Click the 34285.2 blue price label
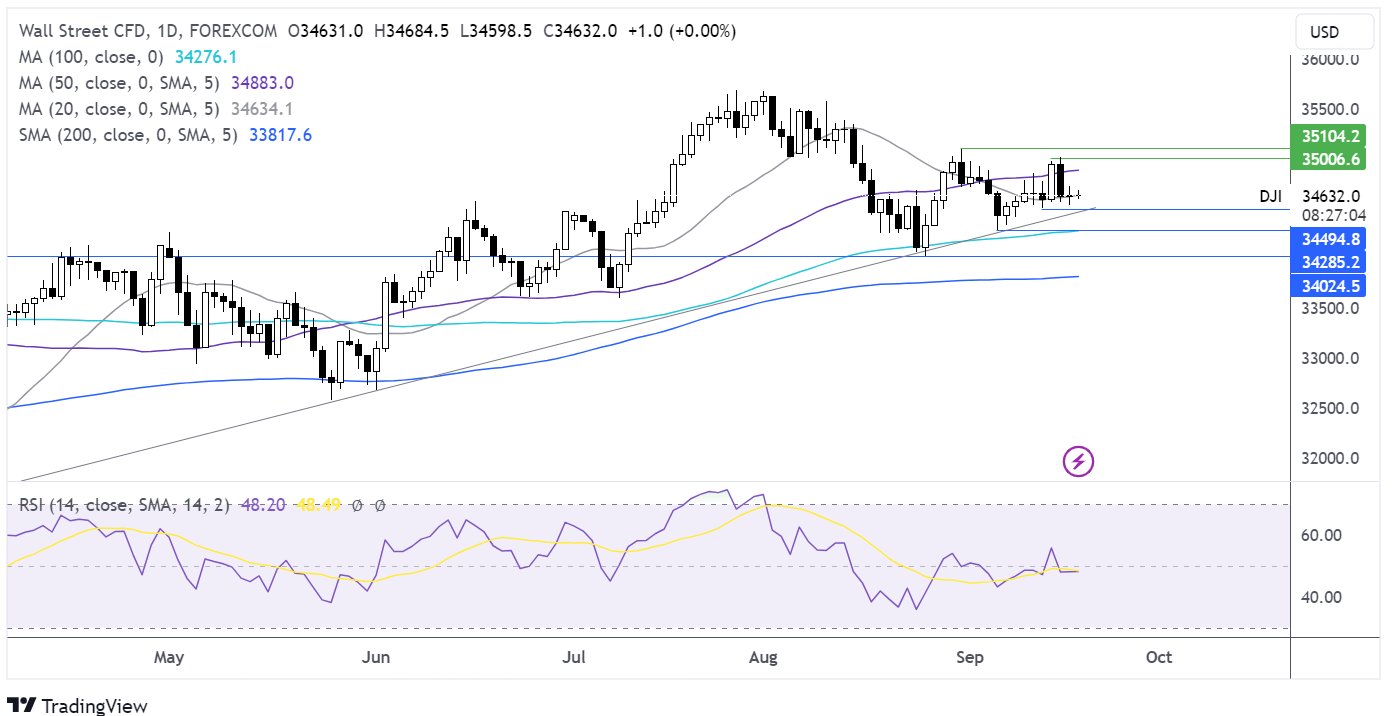The image size is (1392, 716). click(1330, 262)
